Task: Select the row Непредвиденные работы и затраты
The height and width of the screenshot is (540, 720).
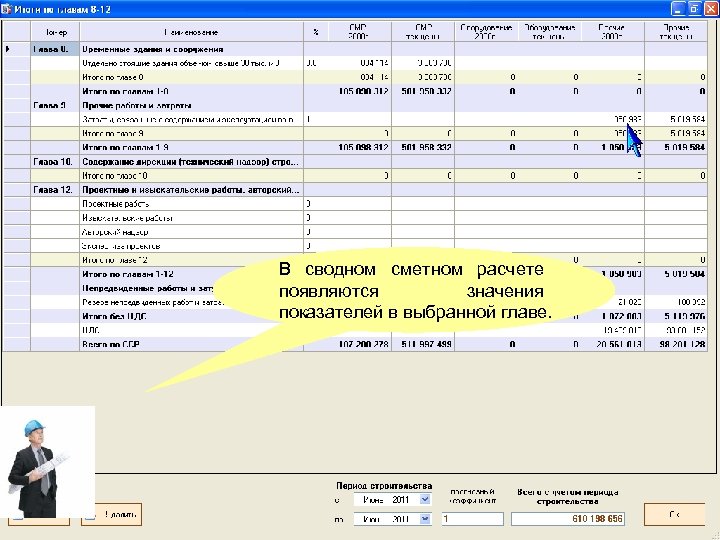Action: 354,288
